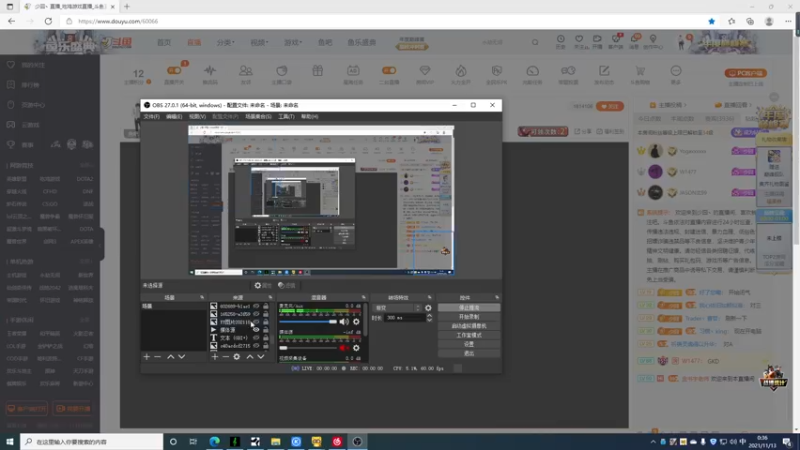Open the Edit menu in OBS
The height and width of the screenshot is (450, 800).
174,116
